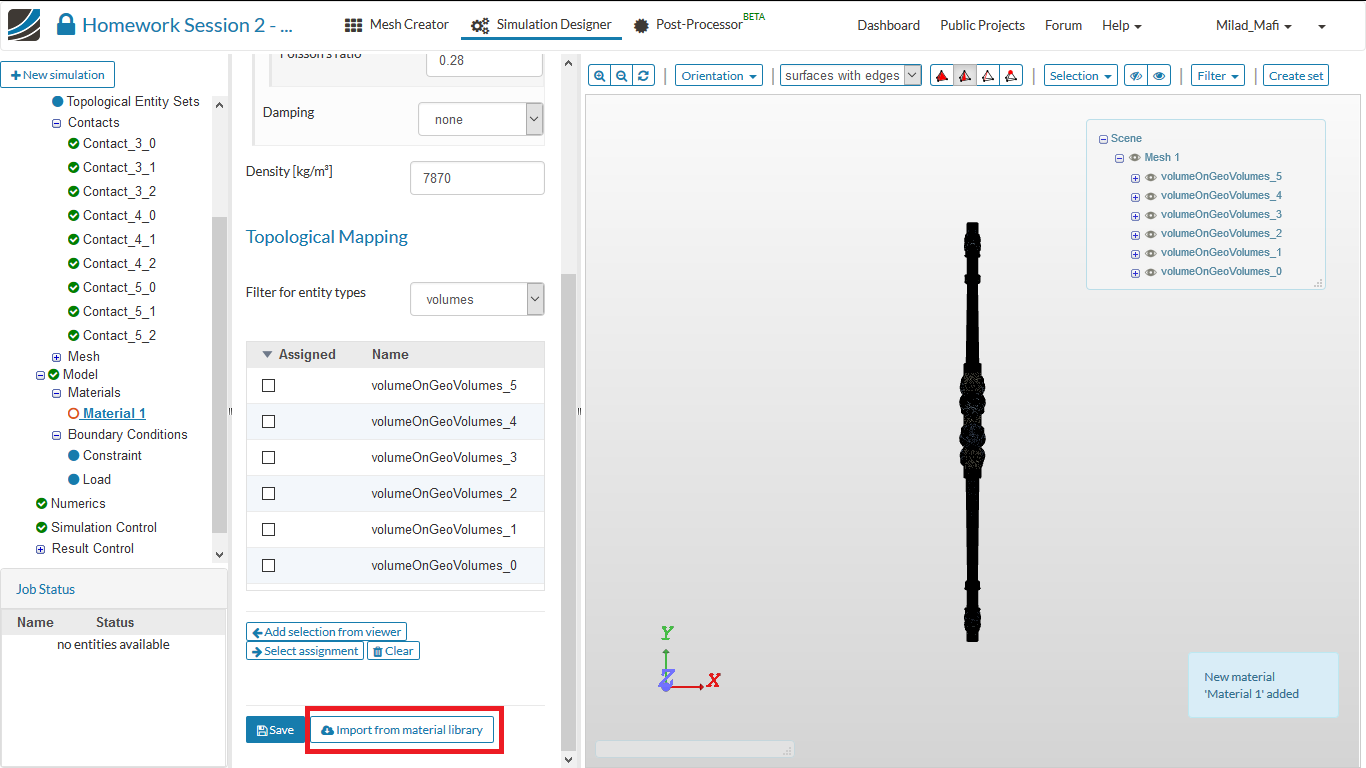Click the zoom-out magnifier in the viewer toolbar
This screenshot has width=1366, height=768.
point(621,76)
